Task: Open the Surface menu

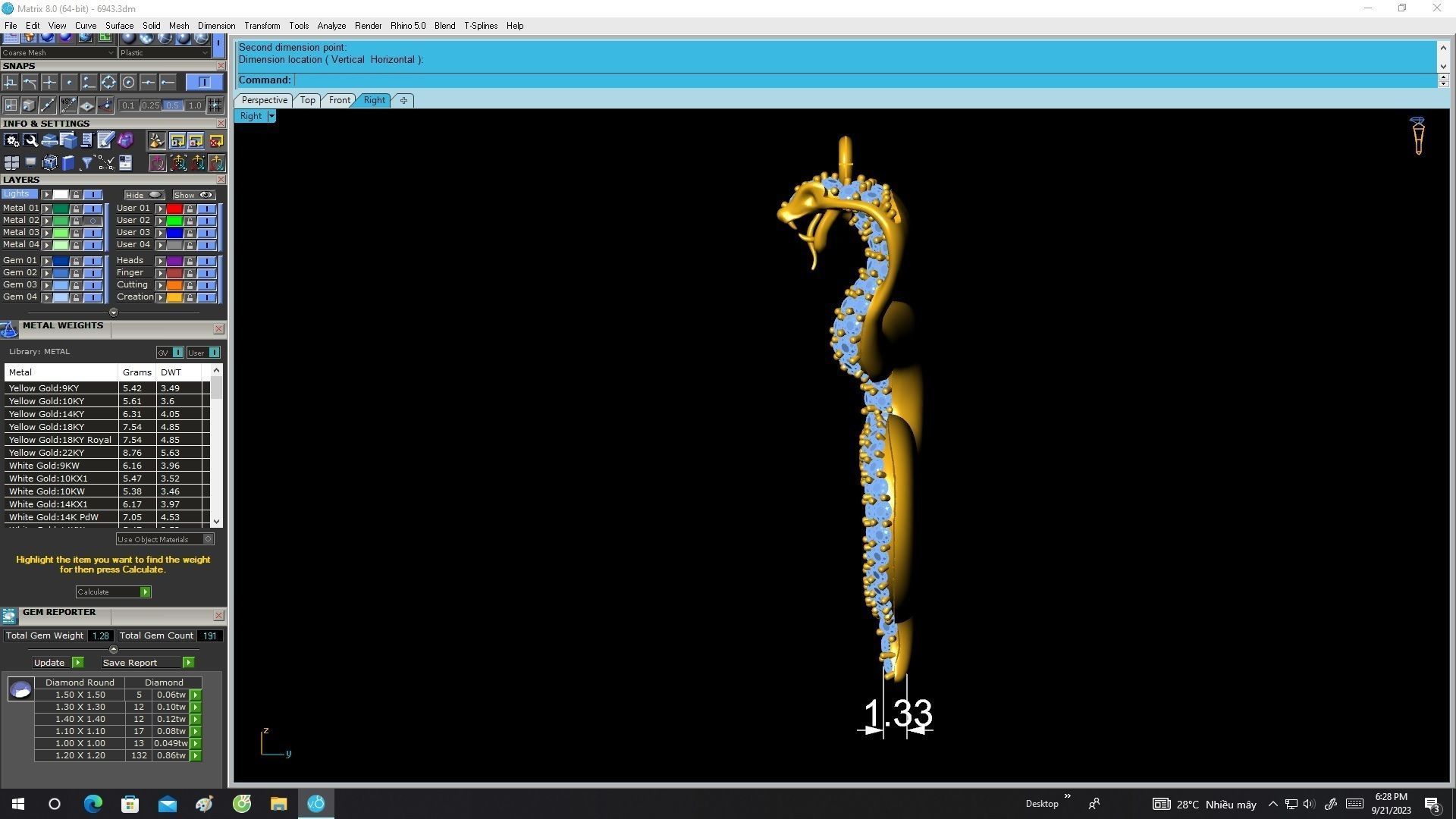Action: (x=119, y=26)
